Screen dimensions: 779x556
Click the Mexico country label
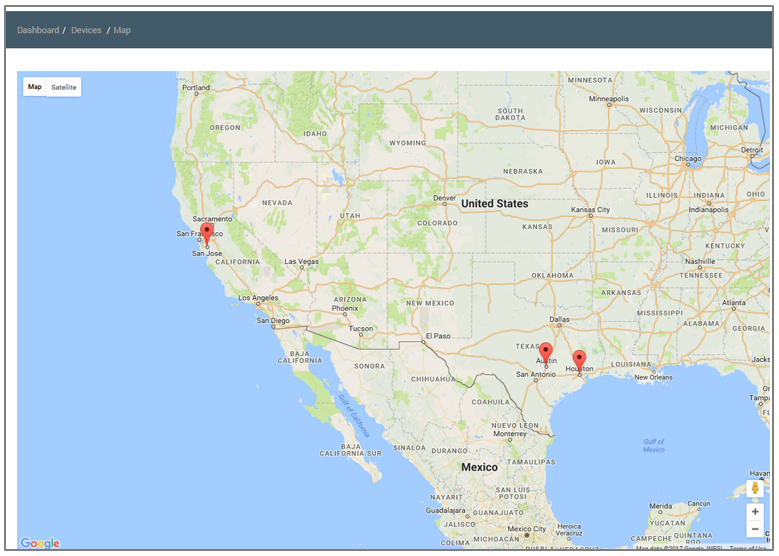[479, 467]
